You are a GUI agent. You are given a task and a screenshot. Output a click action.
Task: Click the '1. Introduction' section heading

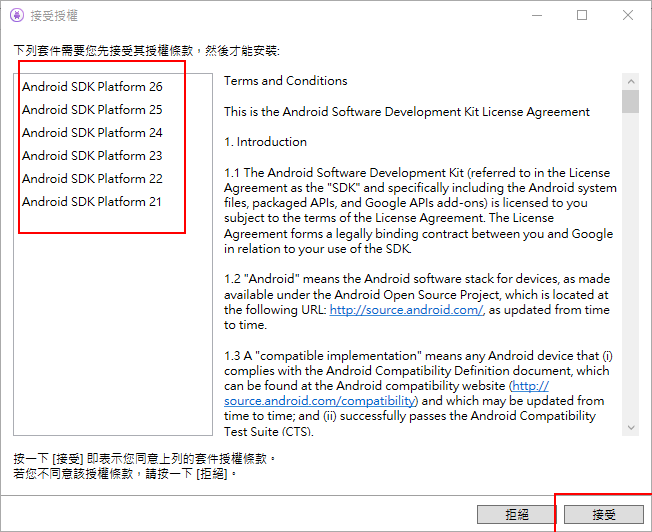[265, 142]
